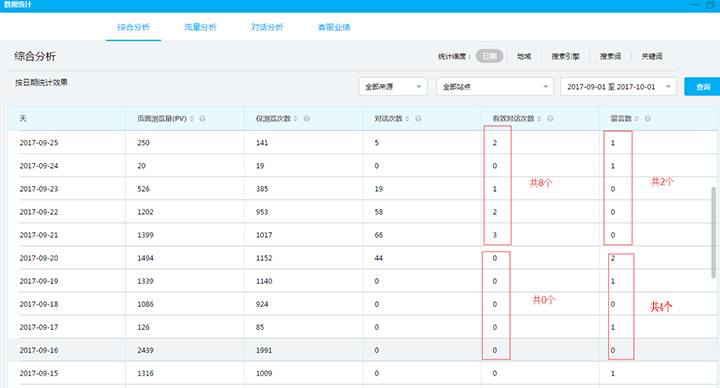Click help icon beside 留言数 header
Screen dimensions: 720x388
tap(647, 118)
